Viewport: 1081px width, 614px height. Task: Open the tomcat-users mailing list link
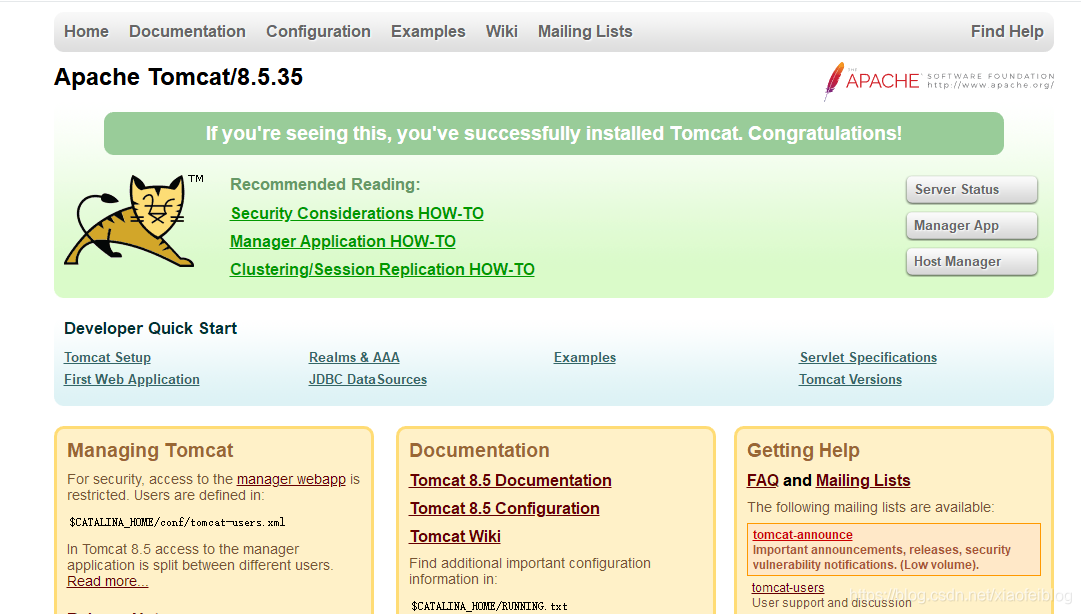pos(788,588)
